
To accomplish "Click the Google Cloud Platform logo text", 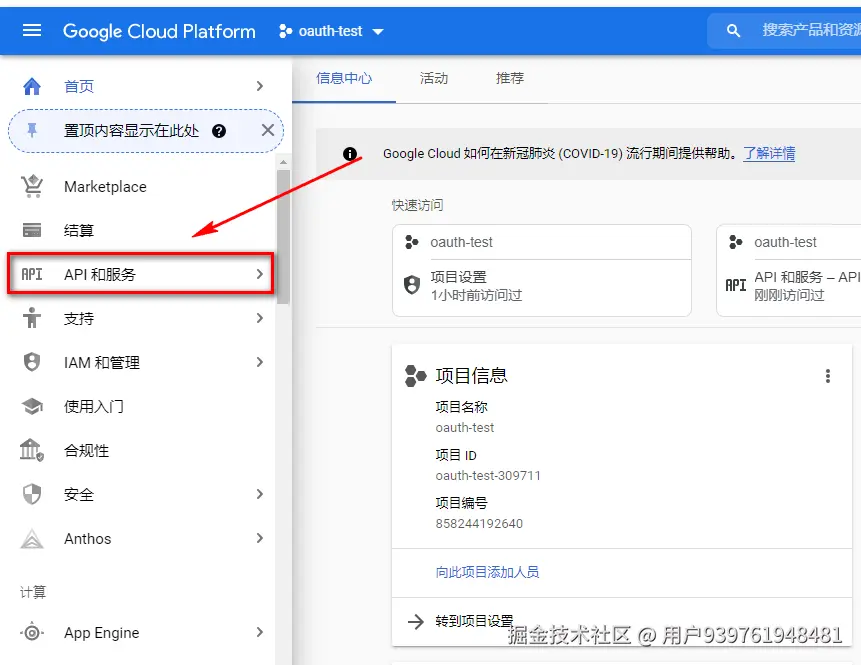I will (159, 31).
